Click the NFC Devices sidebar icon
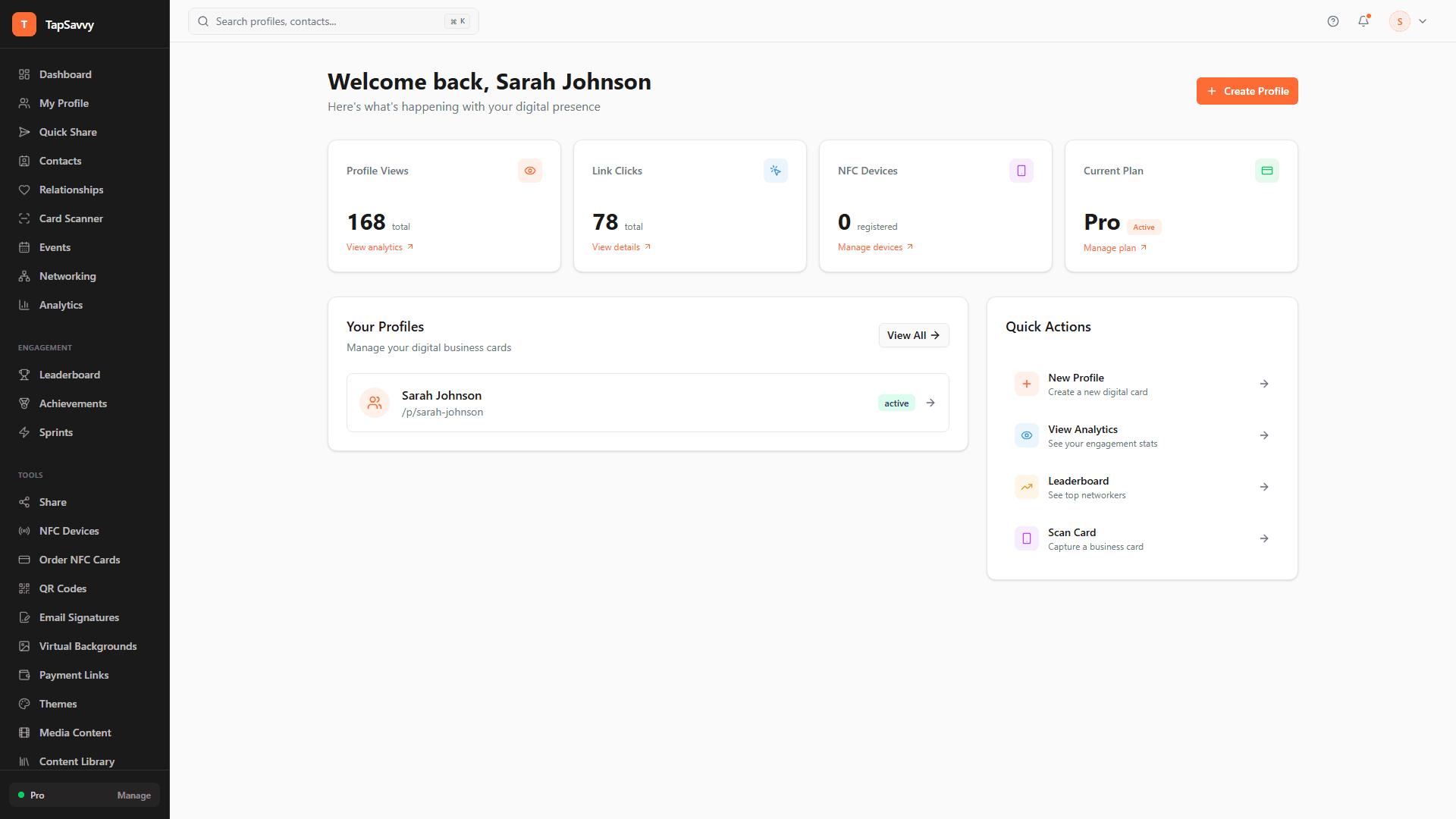 25,531
